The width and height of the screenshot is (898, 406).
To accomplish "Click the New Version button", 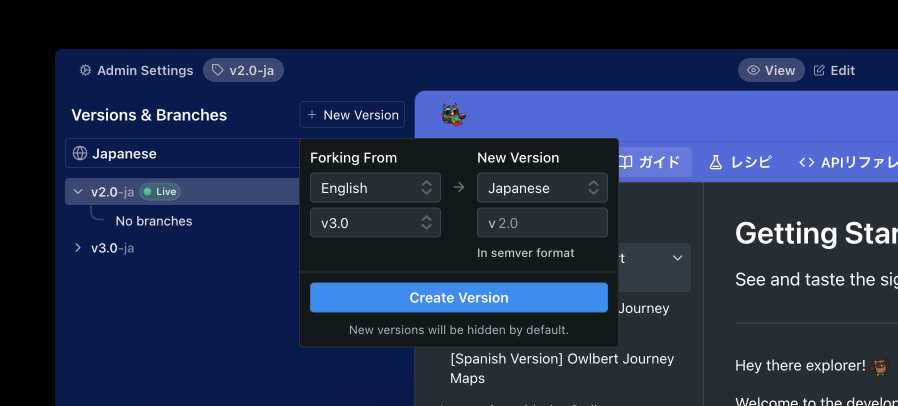I will pos(352,115).
